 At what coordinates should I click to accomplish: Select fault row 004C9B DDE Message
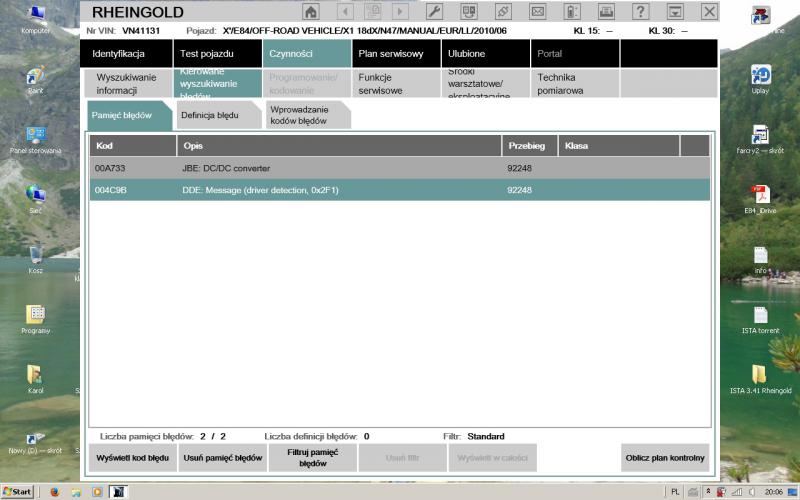click(x=400, y=190)
